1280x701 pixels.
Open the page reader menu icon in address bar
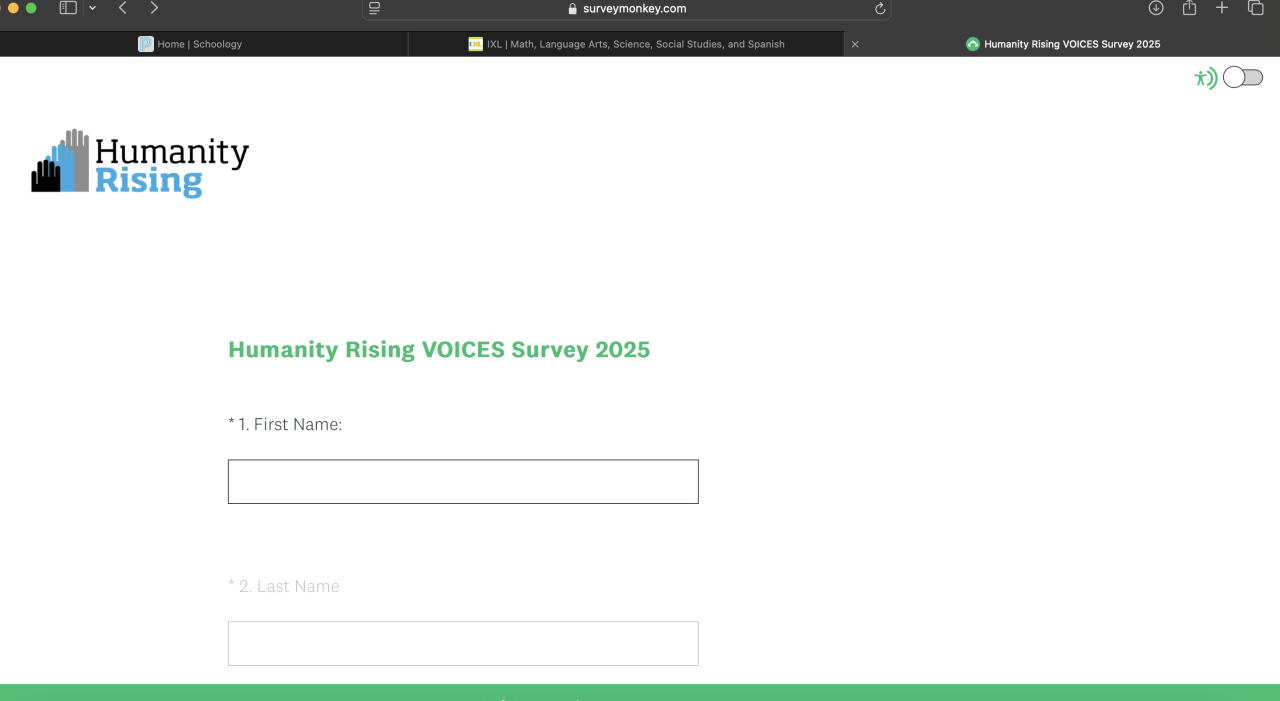[375, 8]
